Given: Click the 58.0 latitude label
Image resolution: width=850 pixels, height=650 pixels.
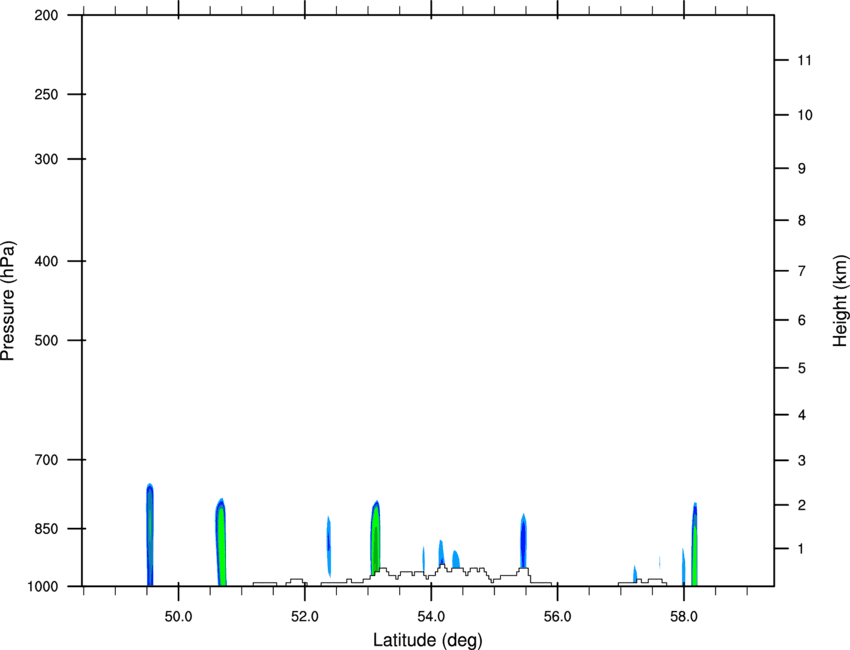Looking at the screenshot, I should point(684,616).
